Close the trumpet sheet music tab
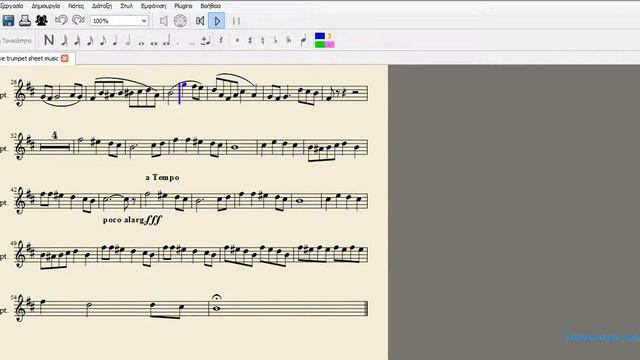 click(x=64, y=58)
